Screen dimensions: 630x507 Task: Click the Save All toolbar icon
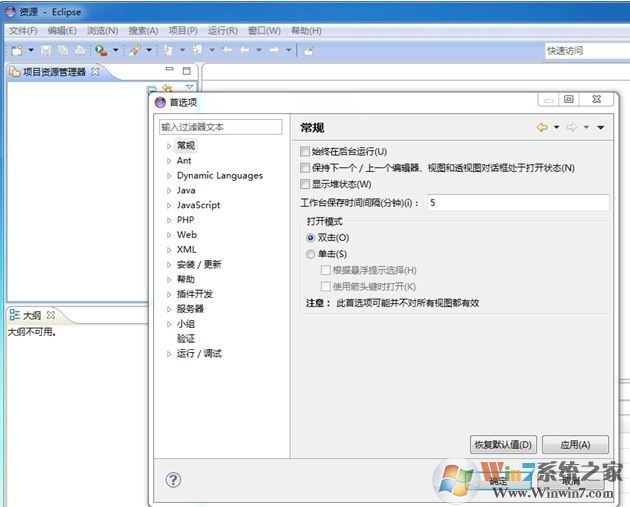(63, 50)
